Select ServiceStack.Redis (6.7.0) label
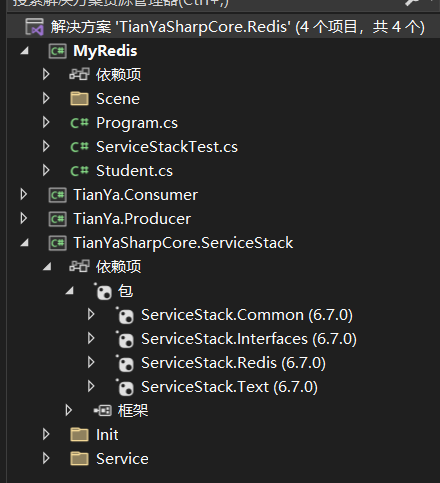Screen dimensions: 440x483 [233, 363]
